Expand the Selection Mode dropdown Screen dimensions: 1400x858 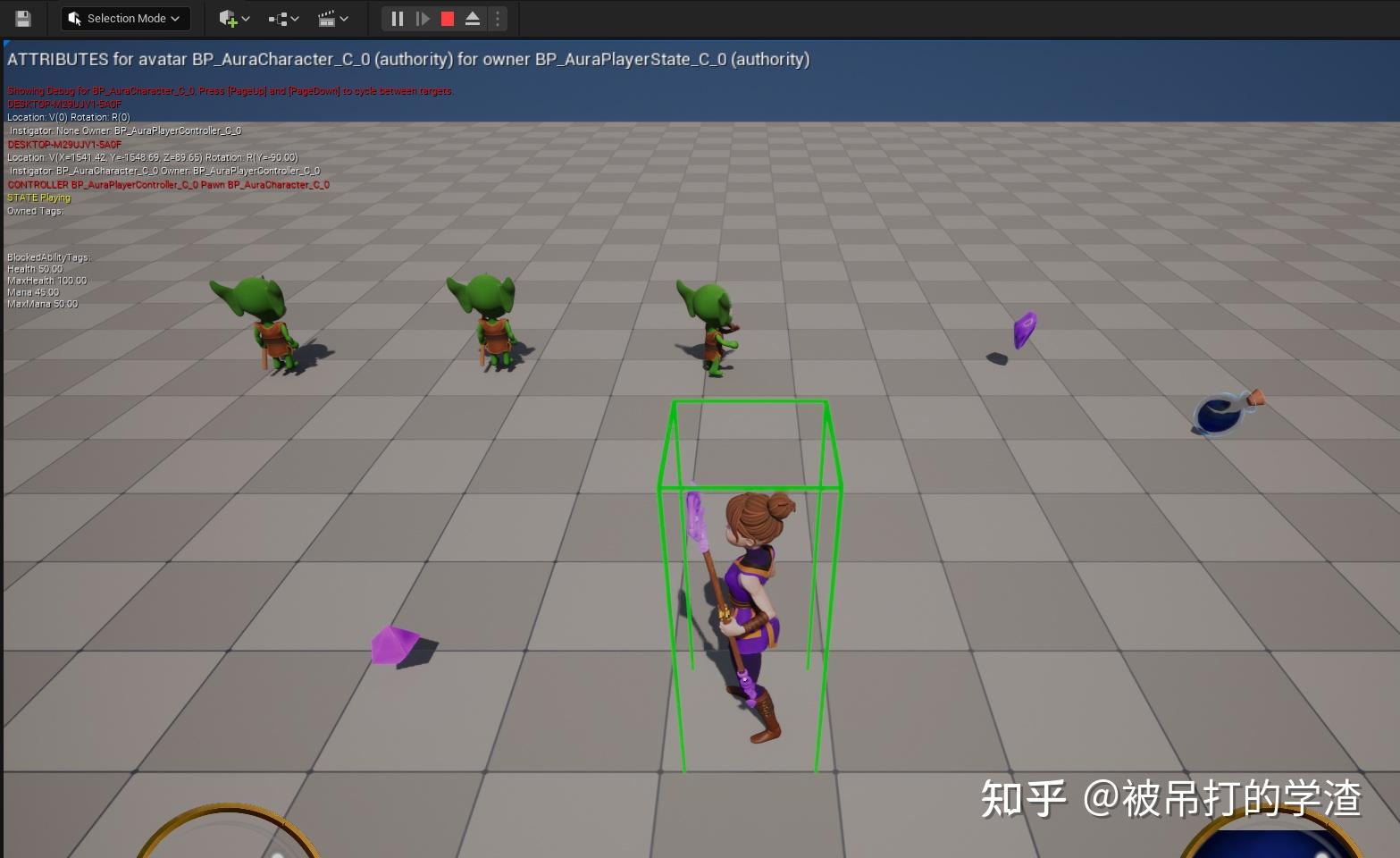pyautogui.click(x=175, y=18)
